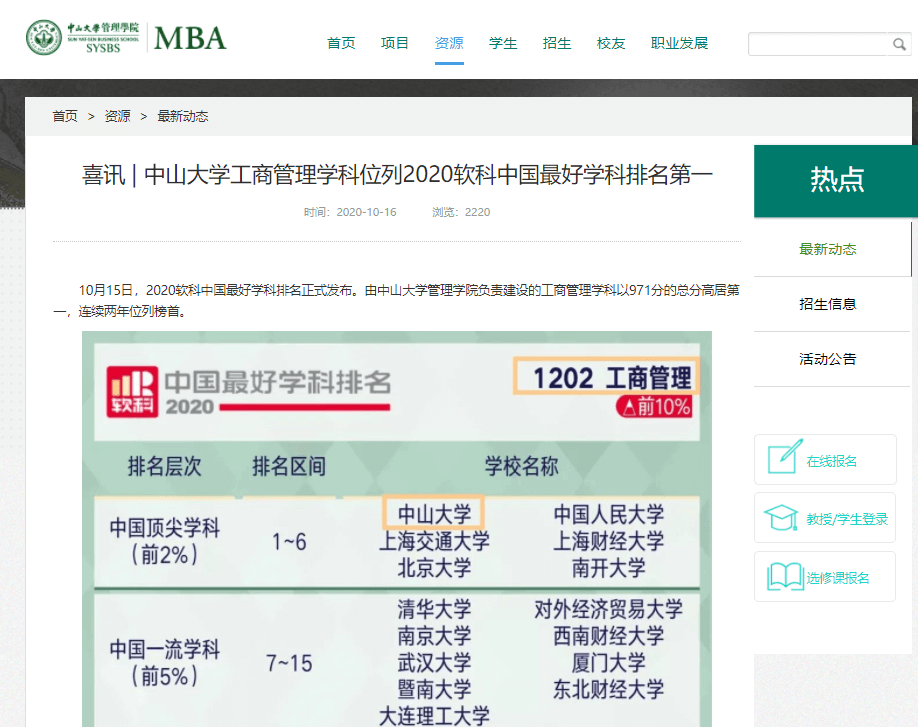Open the 职业发展 navigation menu

pyautogui.click(x=679, y=43)
